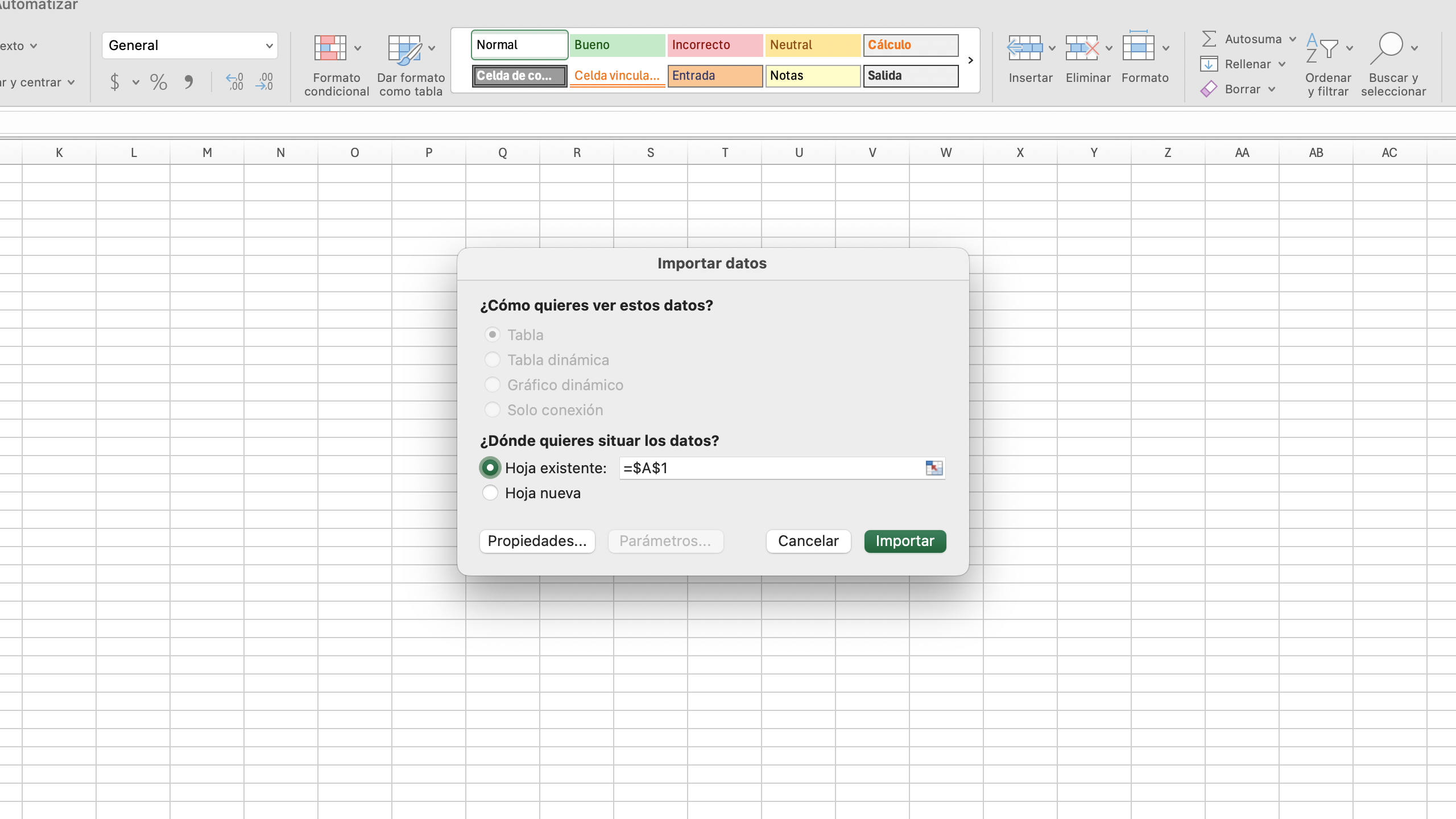Expand the Autosuma dropdown arrow
The width and height of the screenshot is (1456, 819).
tap(1293, 39)
